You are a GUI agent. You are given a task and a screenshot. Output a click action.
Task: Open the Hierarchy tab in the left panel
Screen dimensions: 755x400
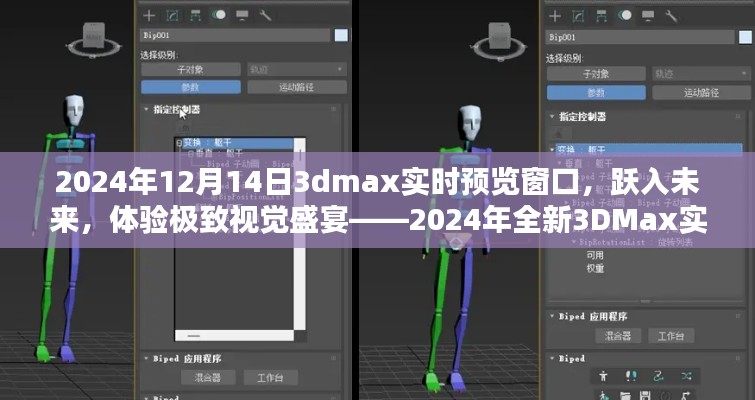click(x=195, y=15)
